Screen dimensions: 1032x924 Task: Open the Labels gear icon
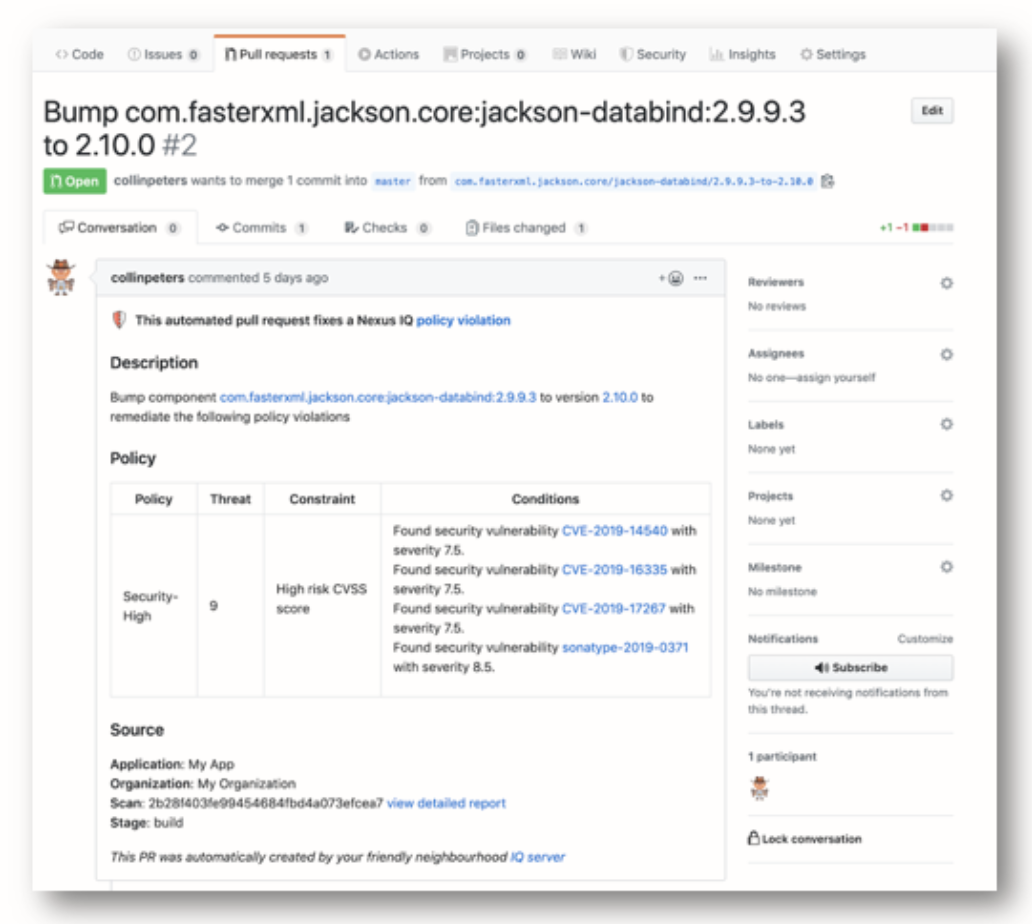pos(946,425)
